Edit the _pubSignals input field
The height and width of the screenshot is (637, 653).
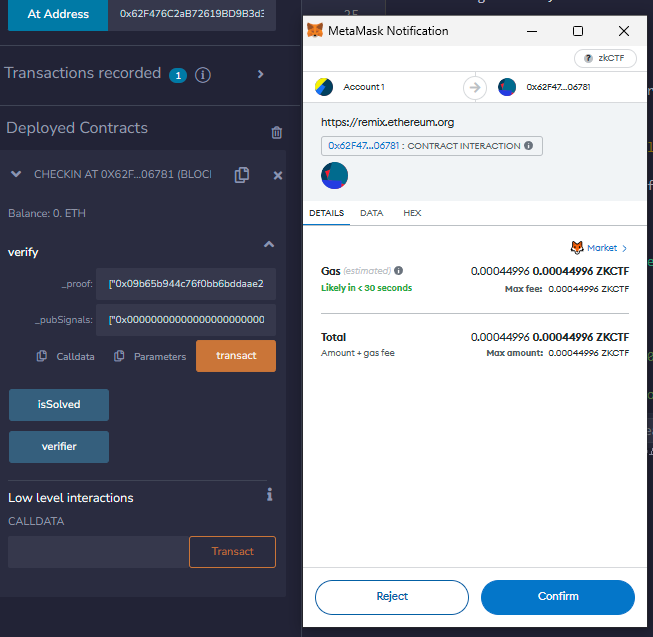[186, 320]
